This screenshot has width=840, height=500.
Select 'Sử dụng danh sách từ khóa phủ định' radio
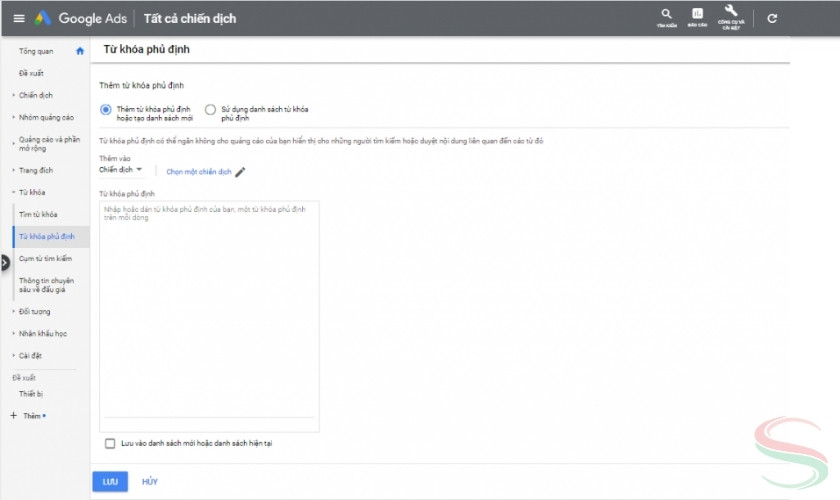tap(210, 110)
